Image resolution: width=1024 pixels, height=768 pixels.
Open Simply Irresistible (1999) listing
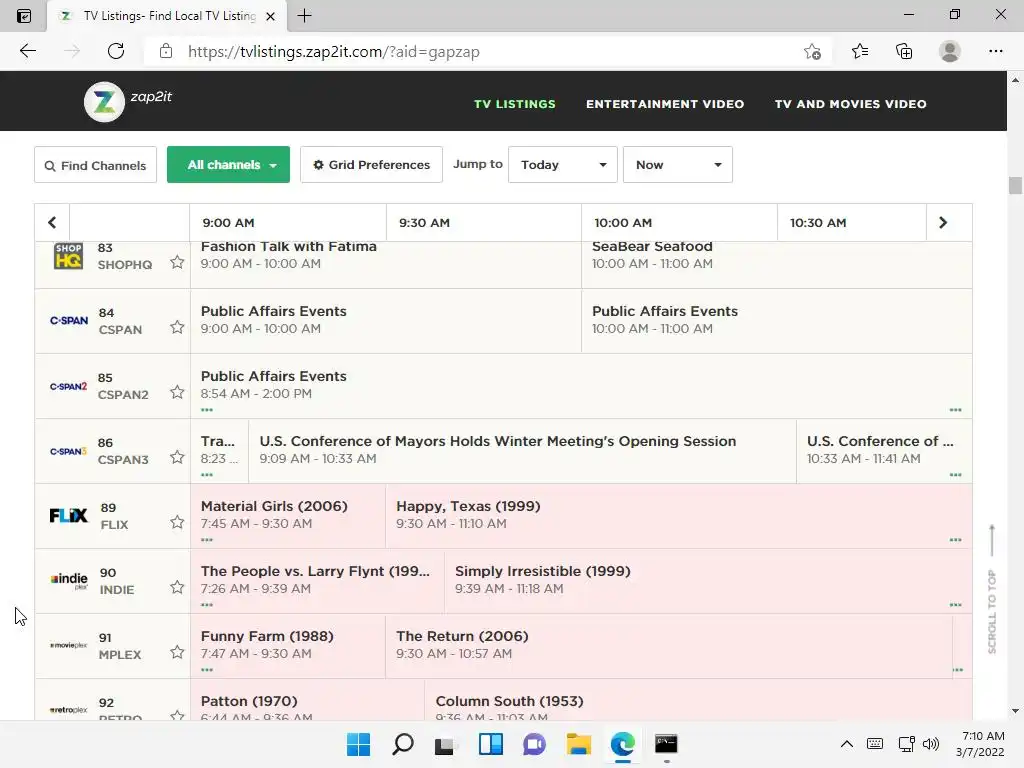tap(708, 581)
